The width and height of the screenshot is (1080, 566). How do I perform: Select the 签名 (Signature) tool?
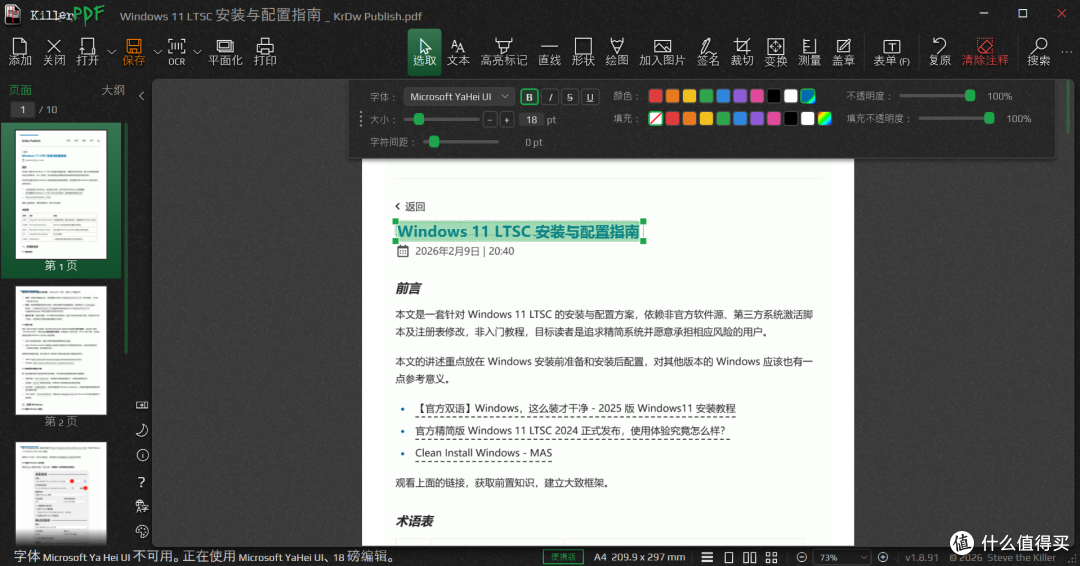click(x=707, y=52)
